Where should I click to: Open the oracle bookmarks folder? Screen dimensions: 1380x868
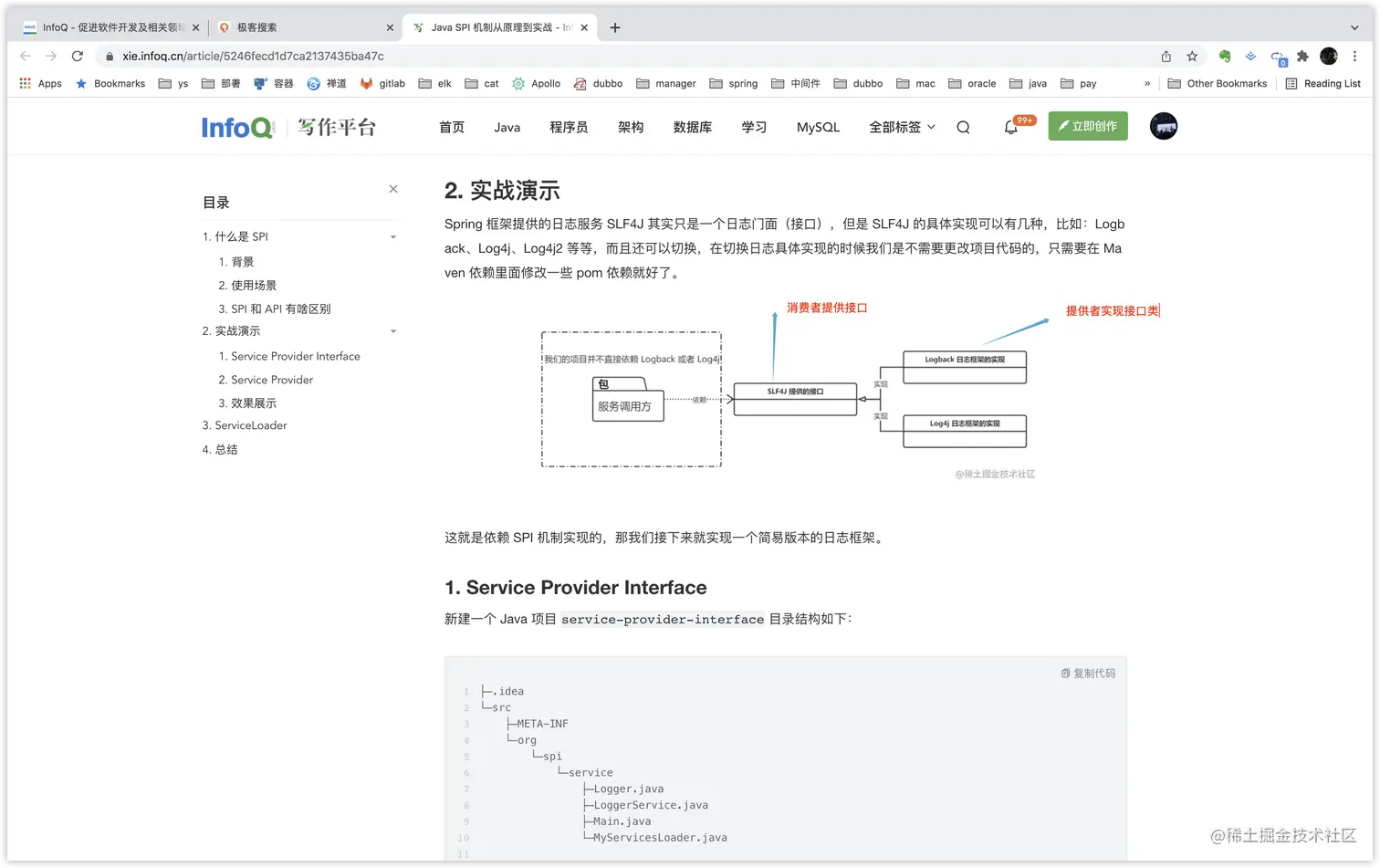(x=972, y=83)
